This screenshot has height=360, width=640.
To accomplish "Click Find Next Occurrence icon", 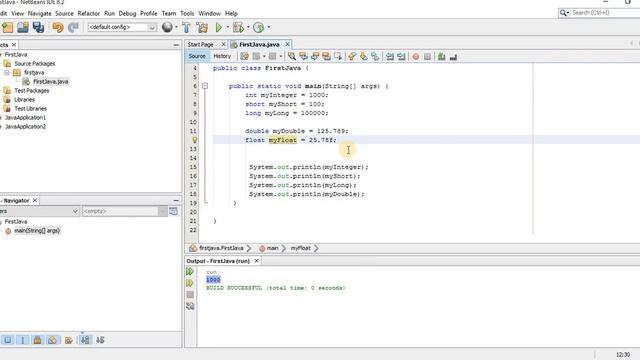I will point(315,56).
